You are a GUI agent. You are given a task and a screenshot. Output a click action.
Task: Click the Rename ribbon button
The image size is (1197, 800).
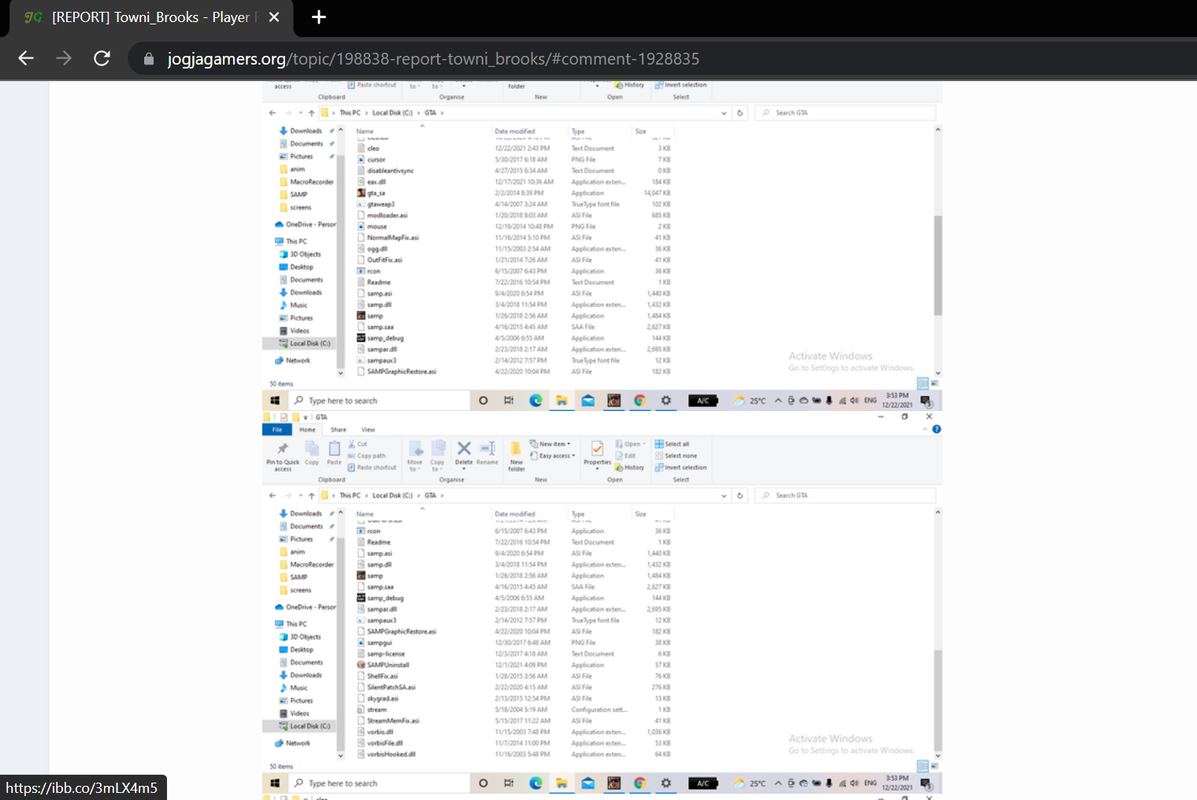[x=487, y=453]
